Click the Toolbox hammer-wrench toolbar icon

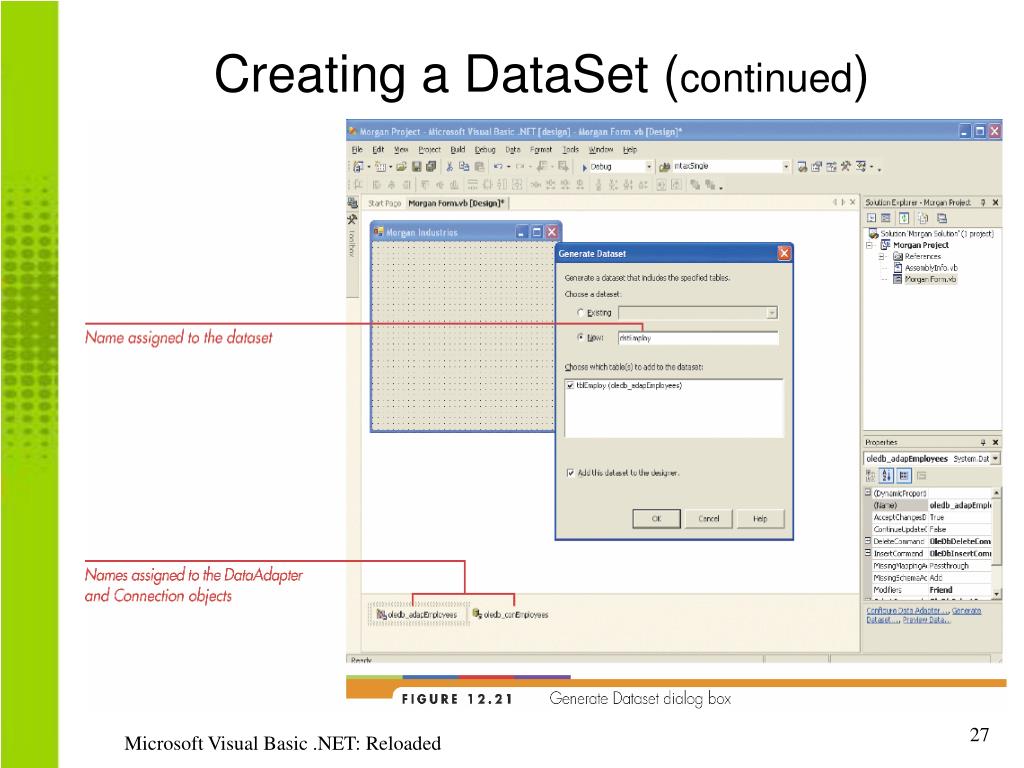click(846, 166)
